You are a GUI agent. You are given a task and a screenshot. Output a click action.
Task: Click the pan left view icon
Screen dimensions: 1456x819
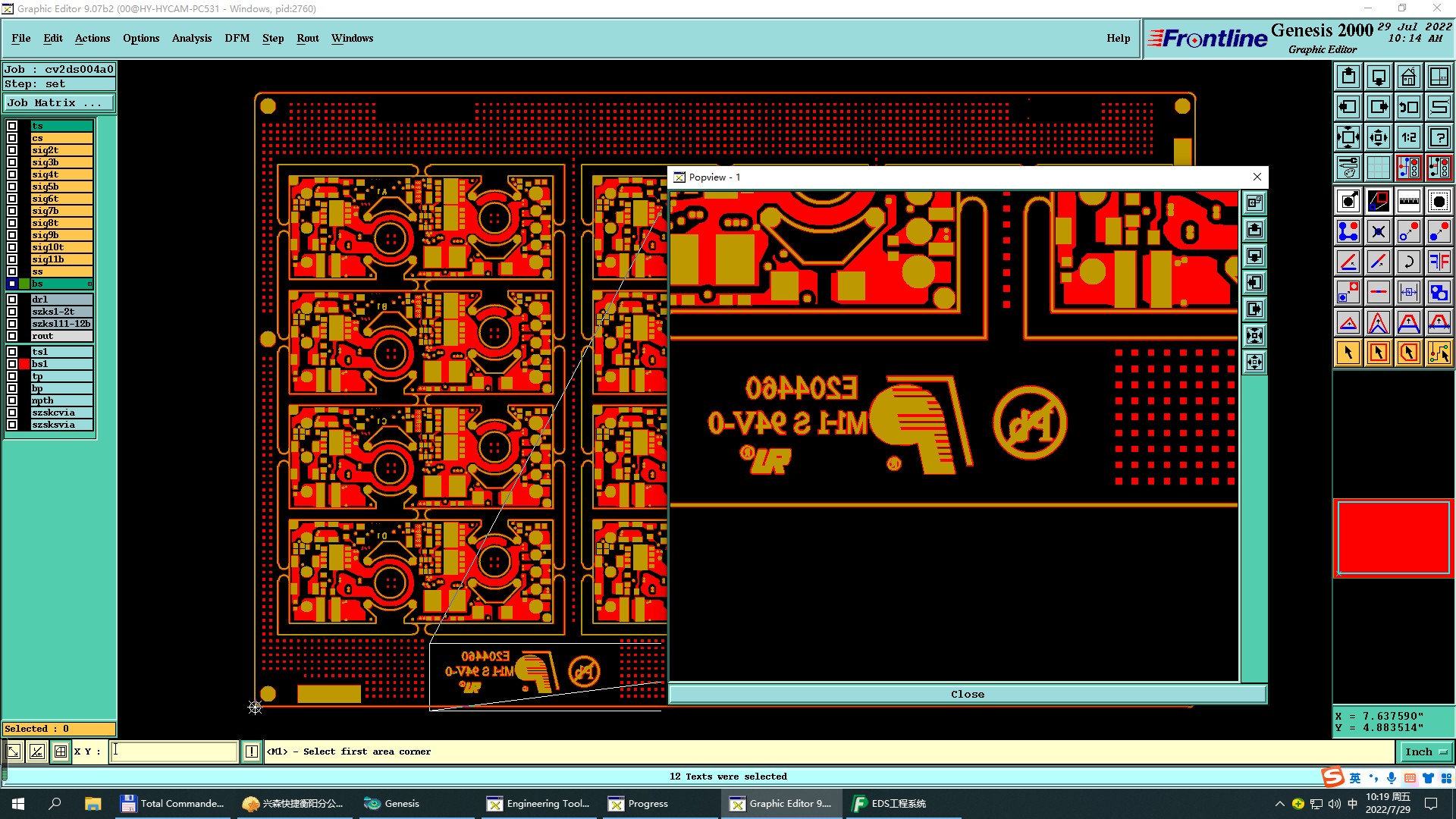1348,107
